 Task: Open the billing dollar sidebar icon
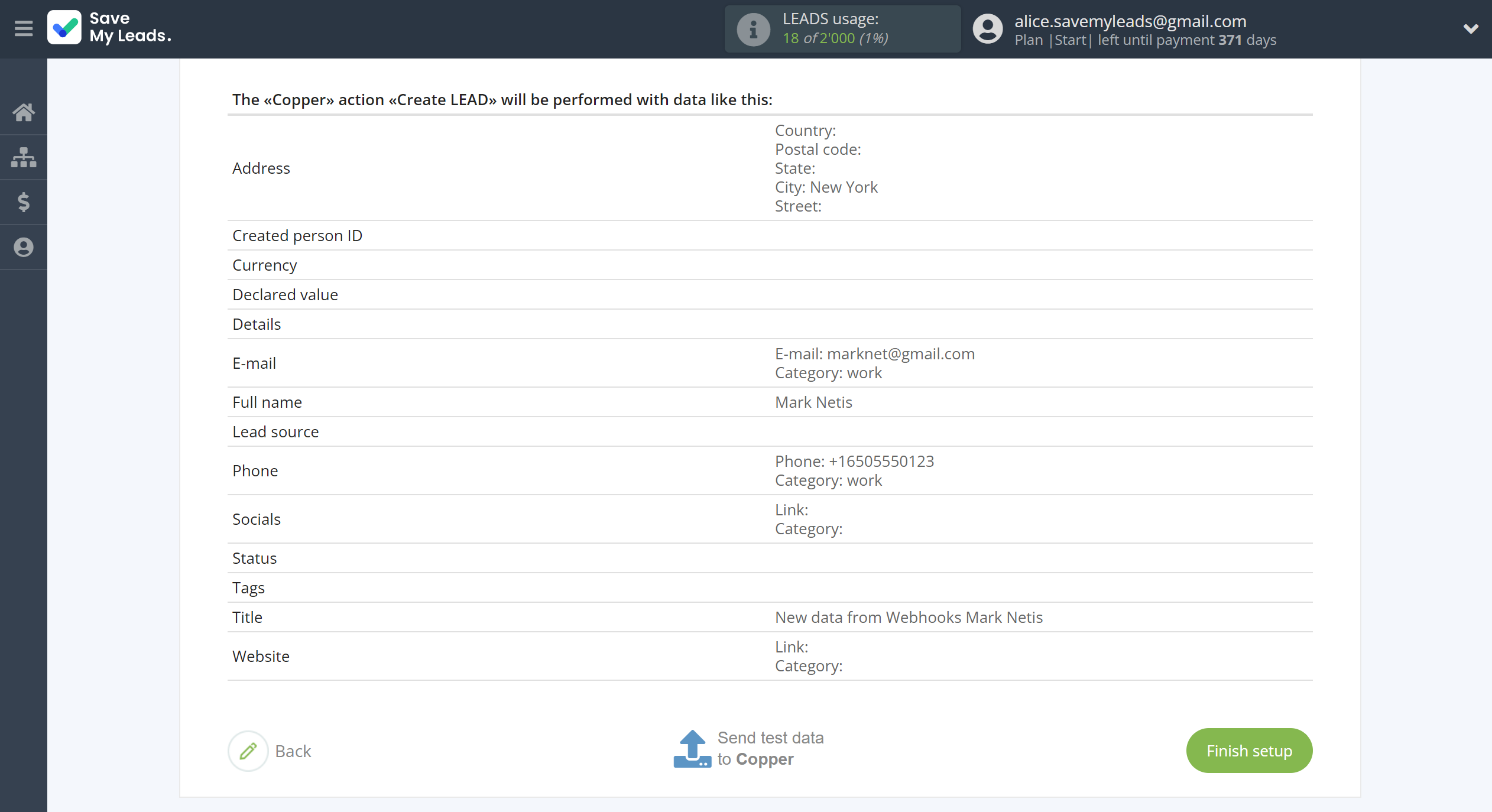pyautogui.click(x=24, y=202)
